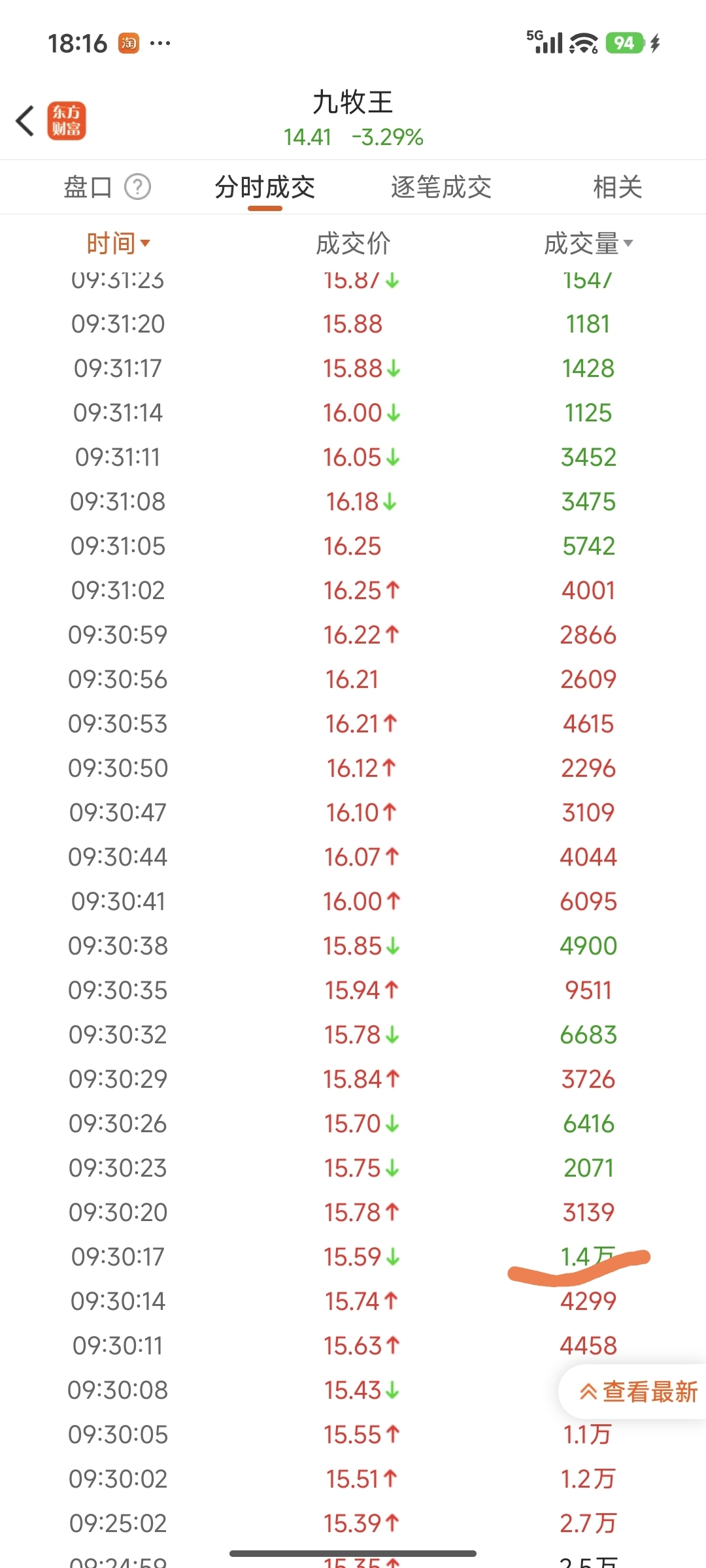The image size is (706, 1568).
Task: Open the 东方财富 logo icon
Action: click(x=66, y=121)
